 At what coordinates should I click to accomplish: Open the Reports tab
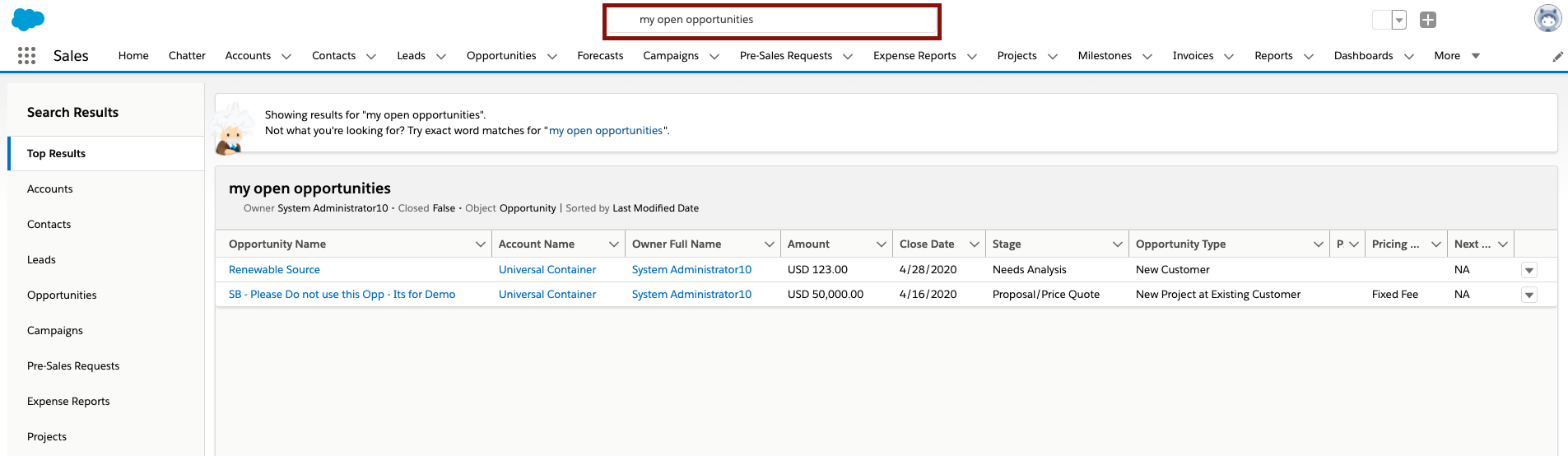pos(1273,56)
